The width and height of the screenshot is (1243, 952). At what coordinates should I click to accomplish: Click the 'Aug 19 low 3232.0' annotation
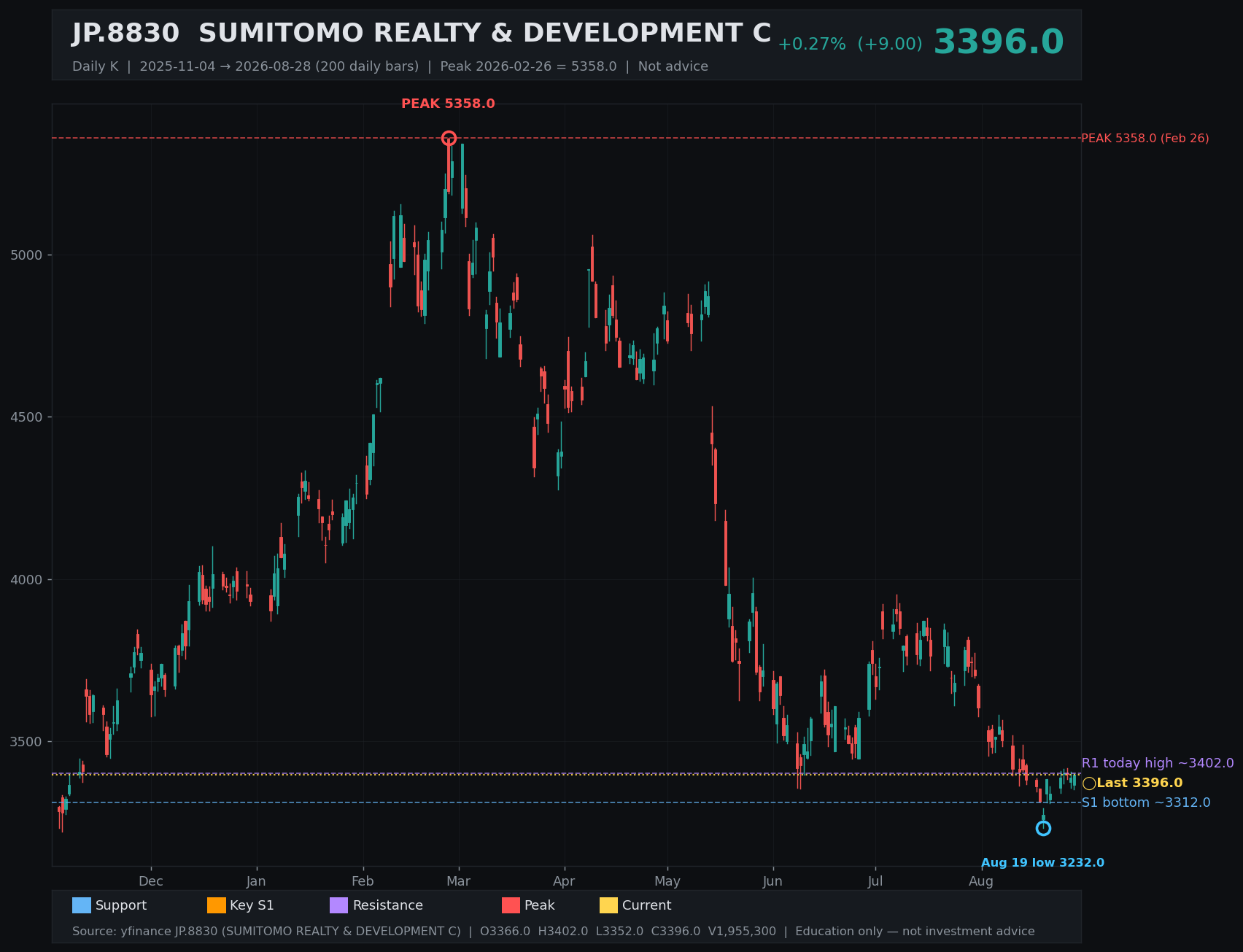click(1042, 863)
